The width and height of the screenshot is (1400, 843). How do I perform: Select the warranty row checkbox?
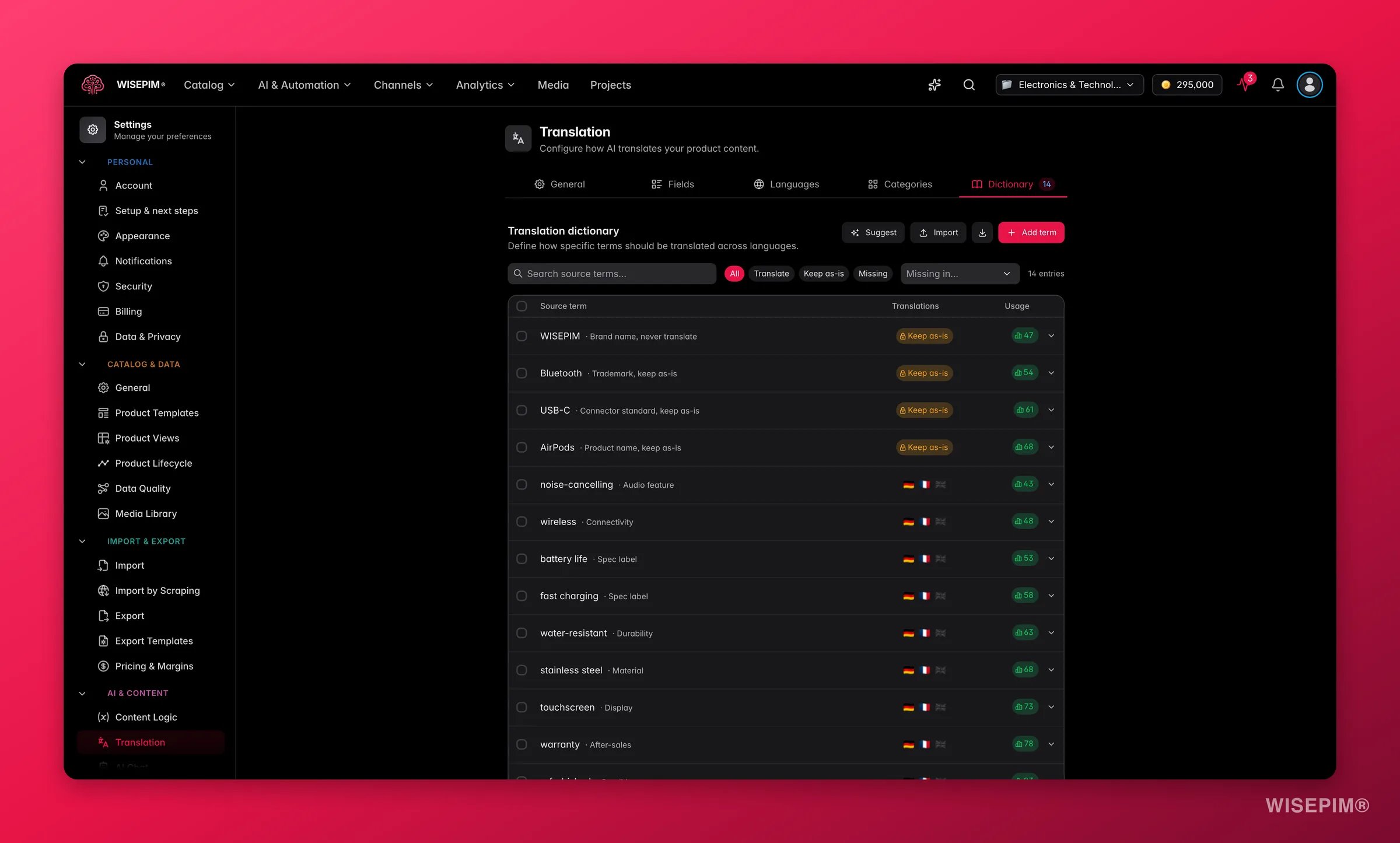(521, 744)
